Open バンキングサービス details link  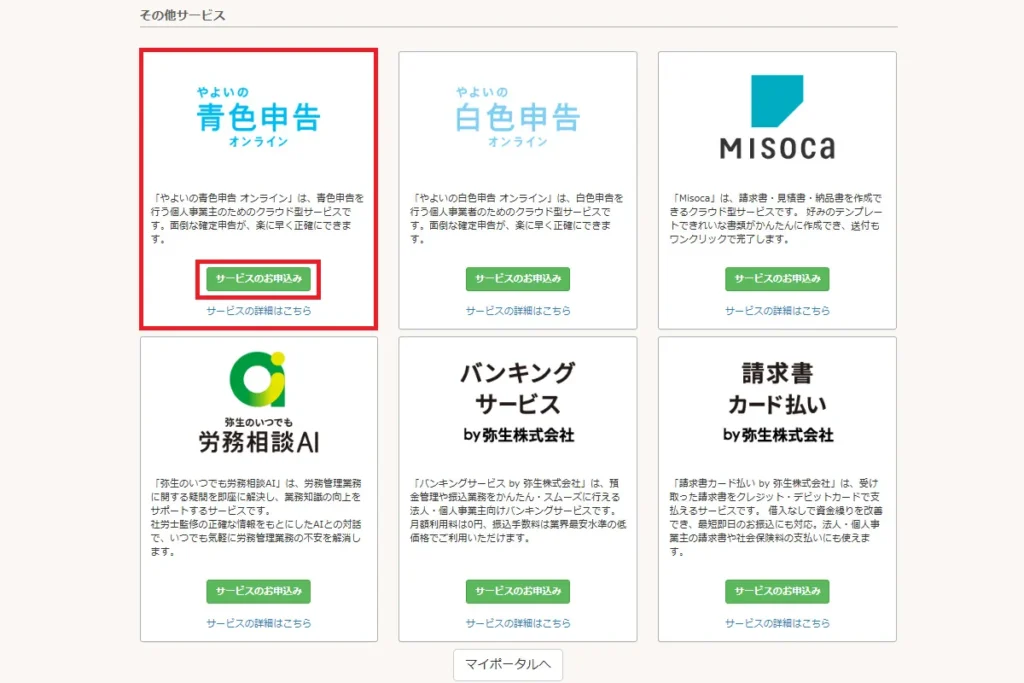(518, 623)
